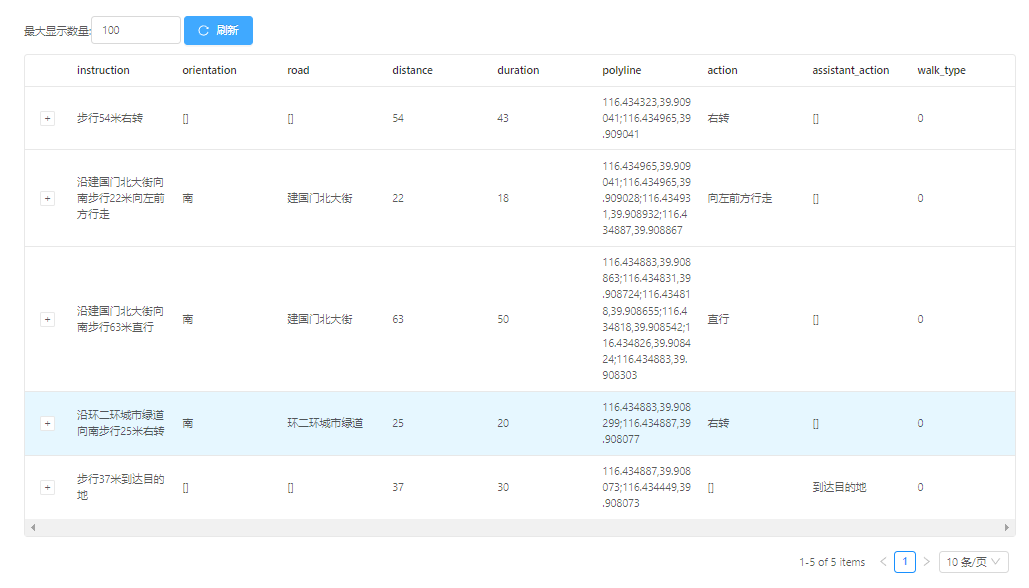Expand the row with distance 63
Image resolution: width=1029 pixels, height=588 pixels.
[x=47, y=319]
